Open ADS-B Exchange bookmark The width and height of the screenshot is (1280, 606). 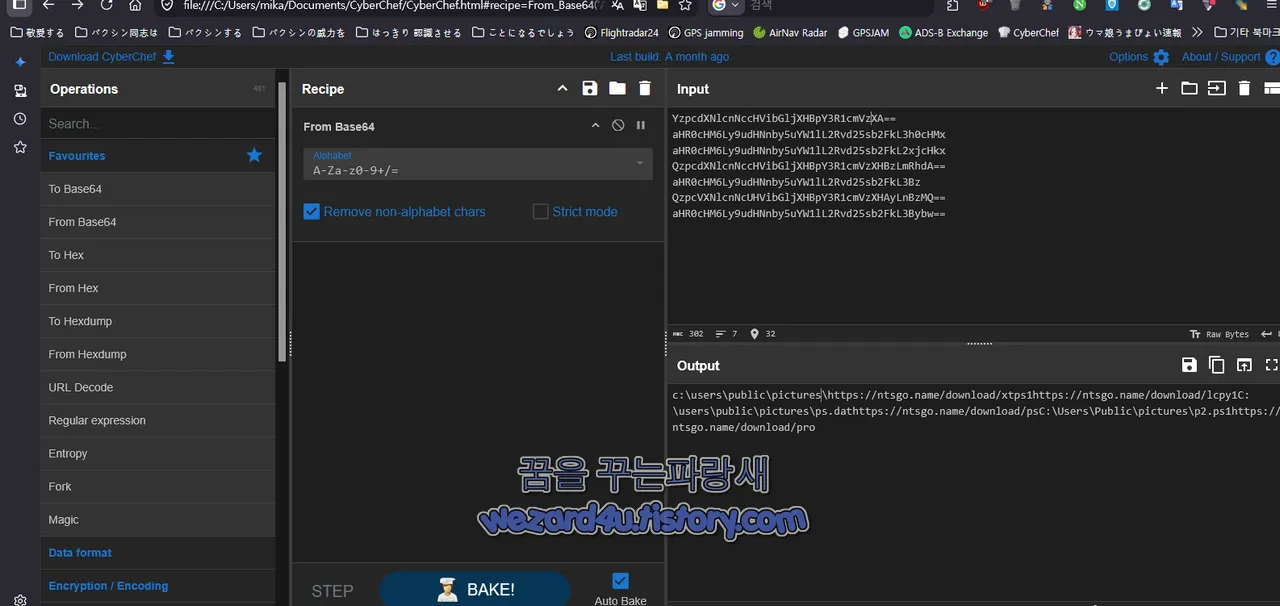click(943, 33)
